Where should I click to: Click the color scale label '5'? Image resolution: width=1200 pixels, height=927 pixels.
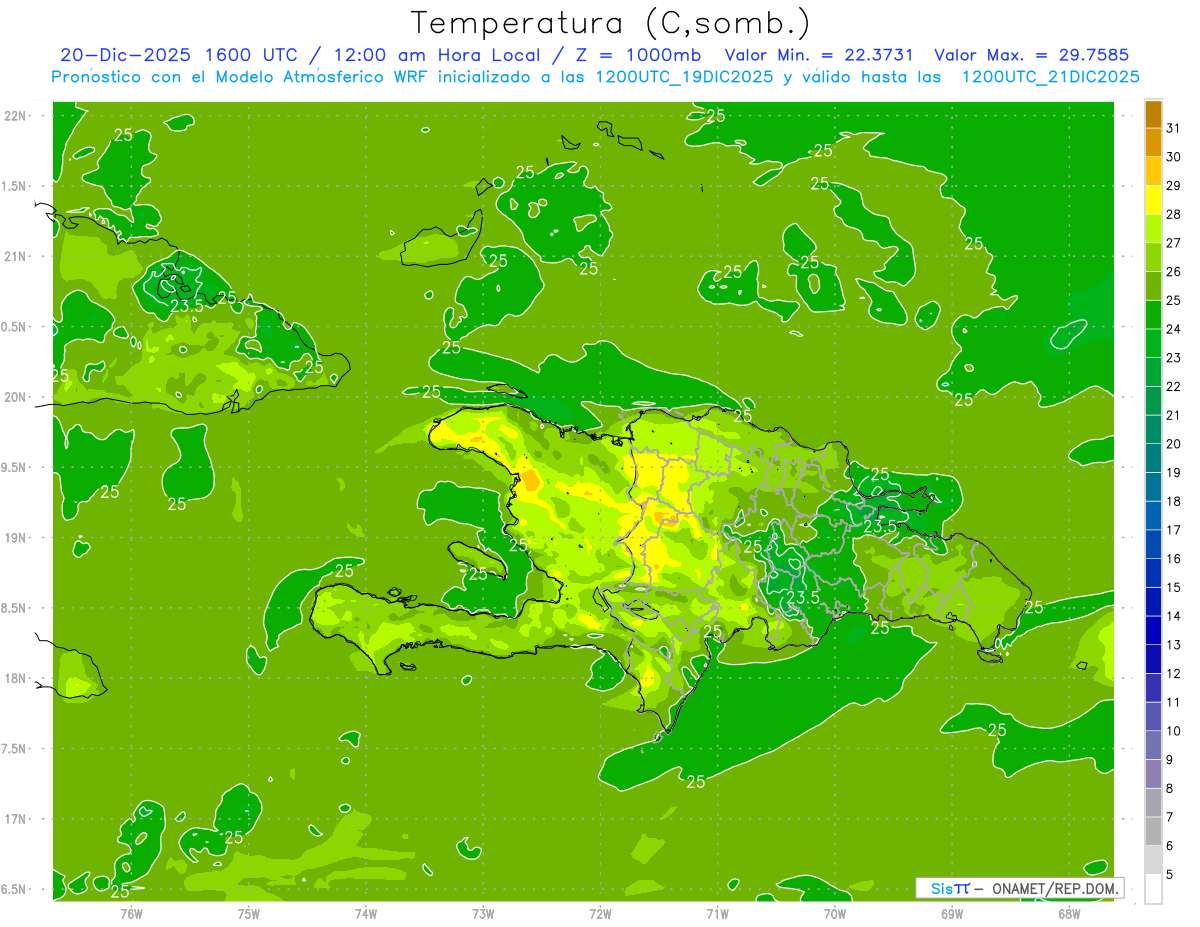click(x=1170, y=874)
